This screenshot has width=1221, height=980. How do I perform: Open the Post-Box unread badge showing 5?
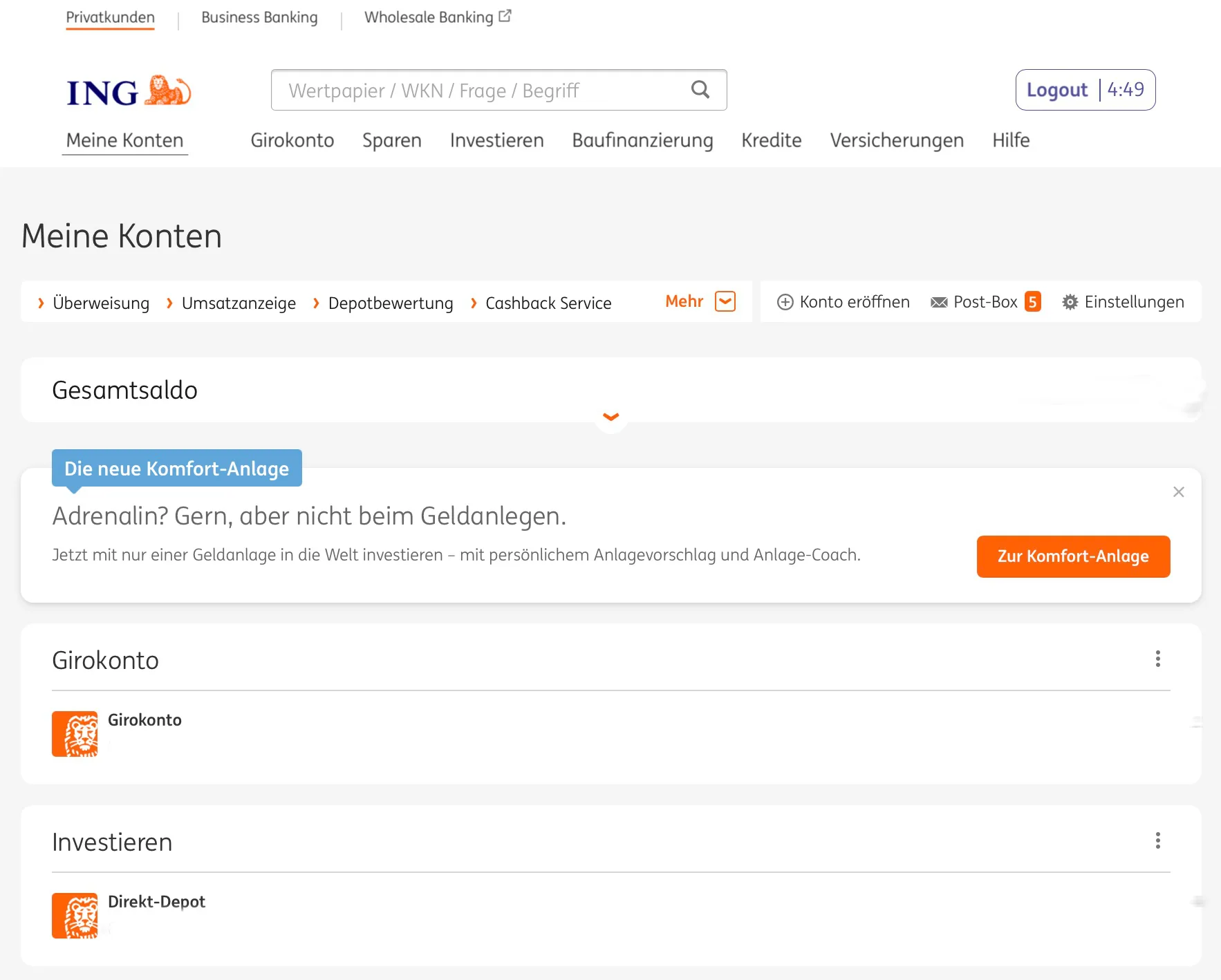coord(1032,301)
